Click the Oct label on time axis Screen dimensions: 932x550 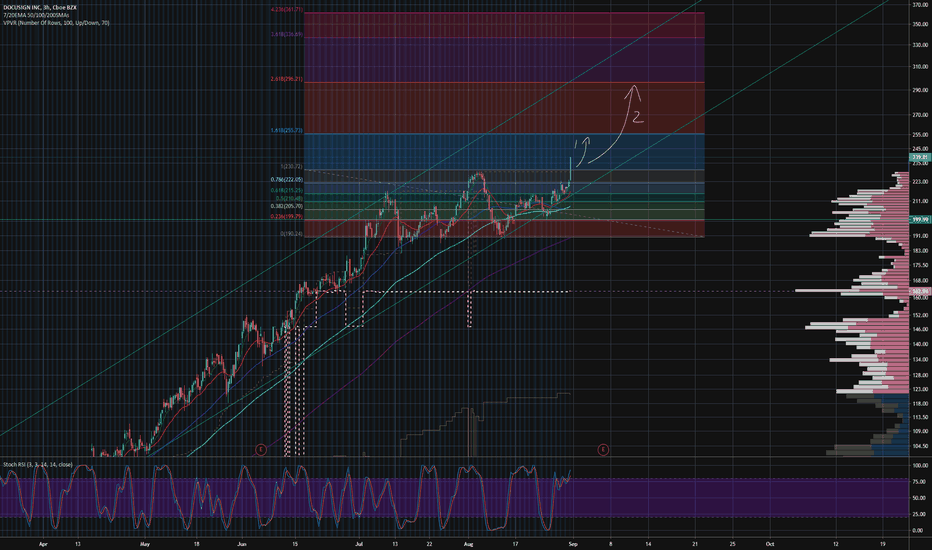coord(770,543)
